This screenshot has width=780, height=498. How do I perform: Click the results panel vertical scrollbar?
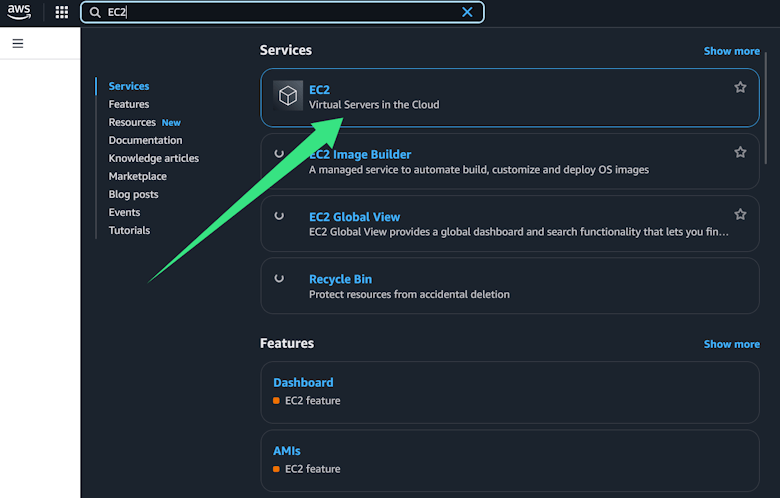tap(766, 110)
